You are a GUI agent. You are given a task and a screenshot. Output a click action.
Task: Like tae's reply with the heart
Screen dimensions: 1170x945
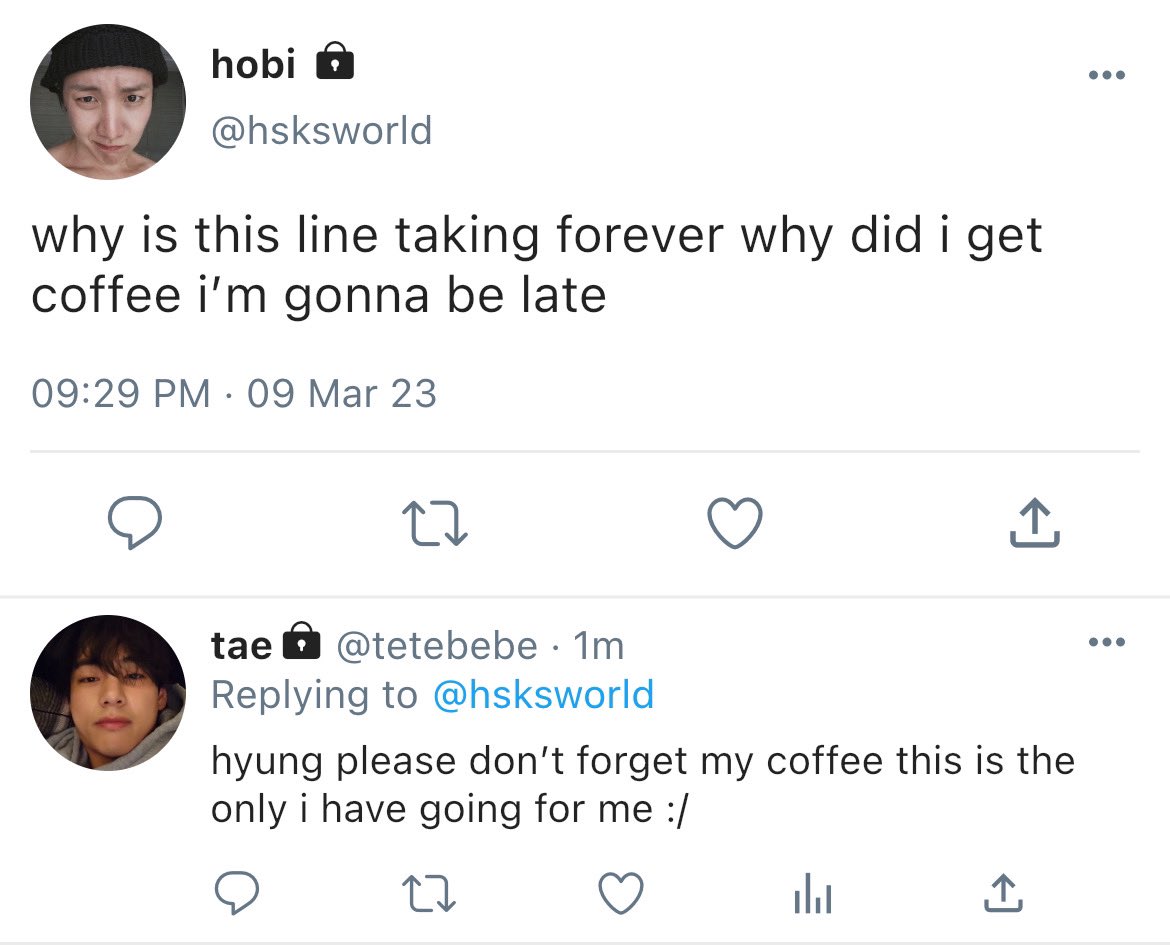click(x=622, y=893)
